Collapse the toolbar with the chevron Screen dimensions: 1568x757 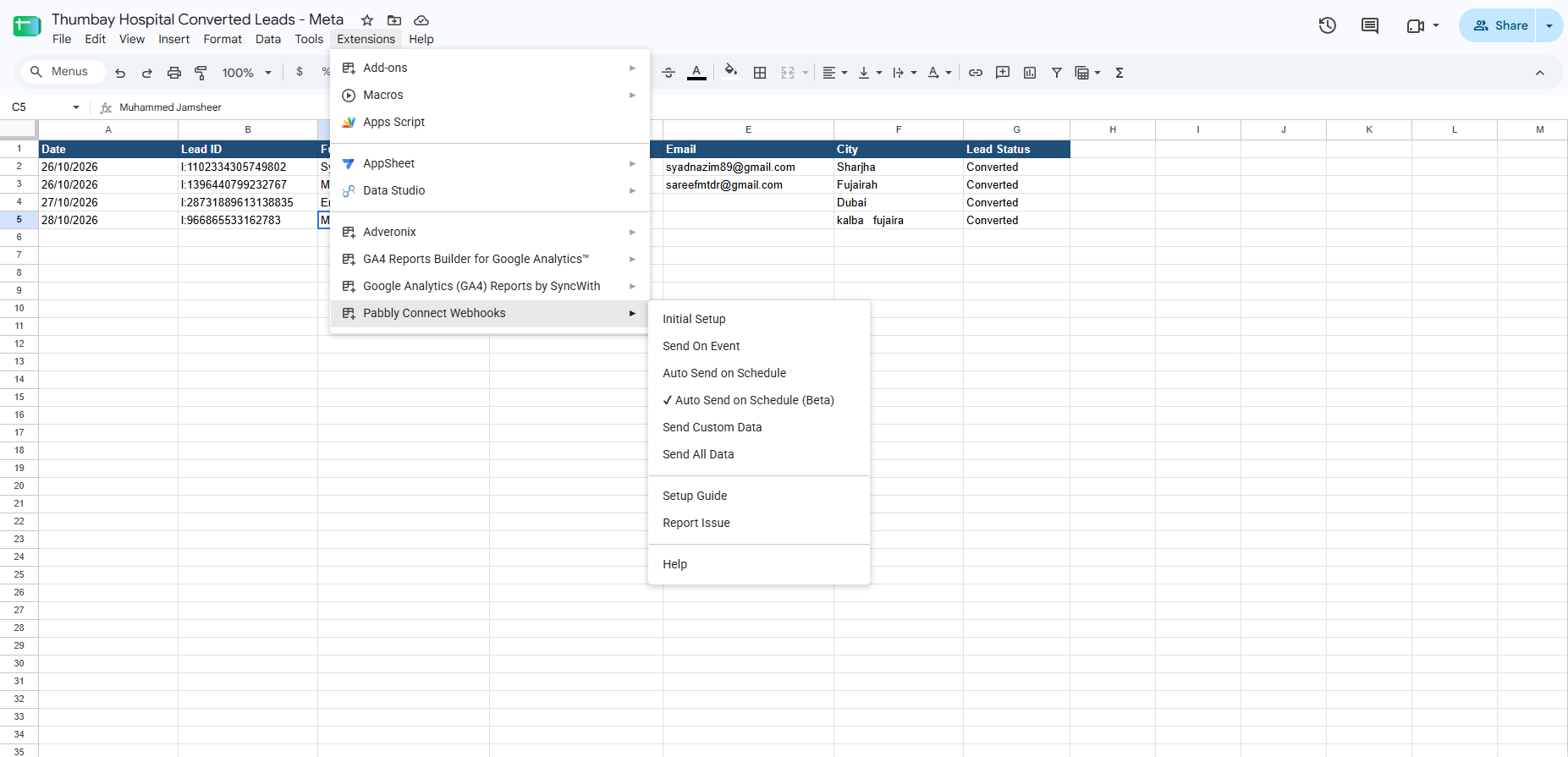pyautogui.click(x=1540, y=73)
